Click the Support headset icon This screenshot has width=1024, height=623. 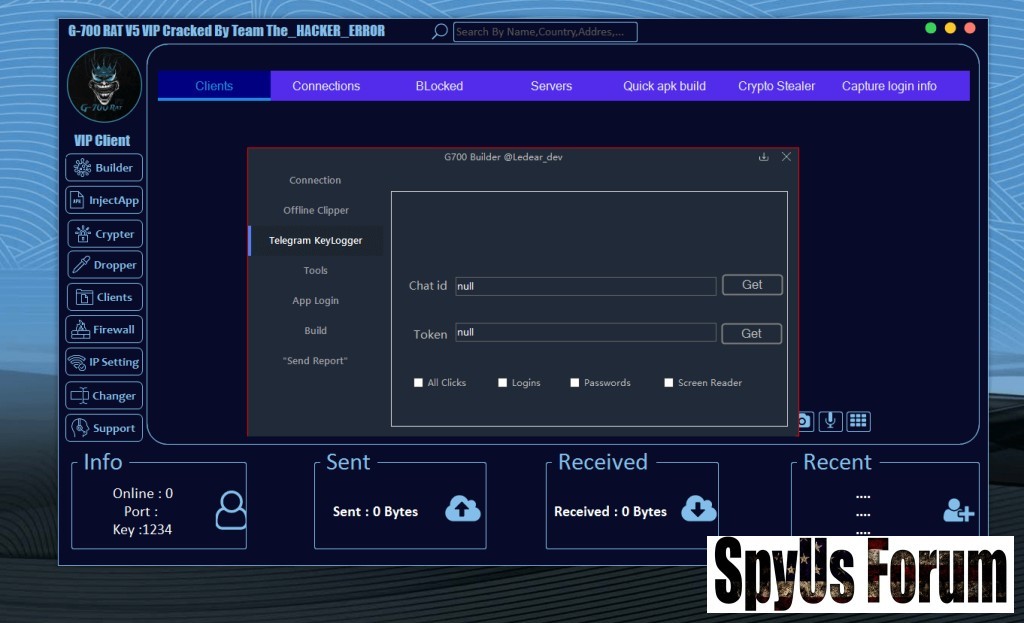tap(81, 428)
